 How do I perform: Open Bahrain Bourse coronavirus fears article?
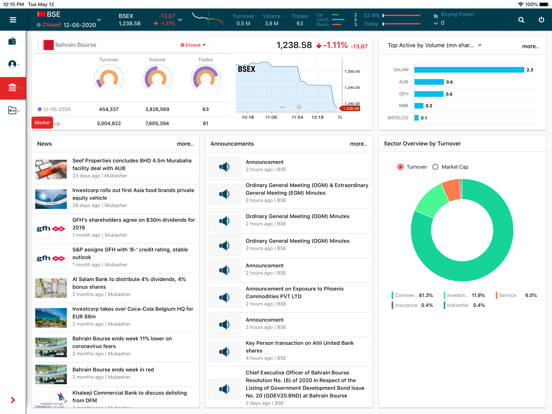click(x=122, y=342)
